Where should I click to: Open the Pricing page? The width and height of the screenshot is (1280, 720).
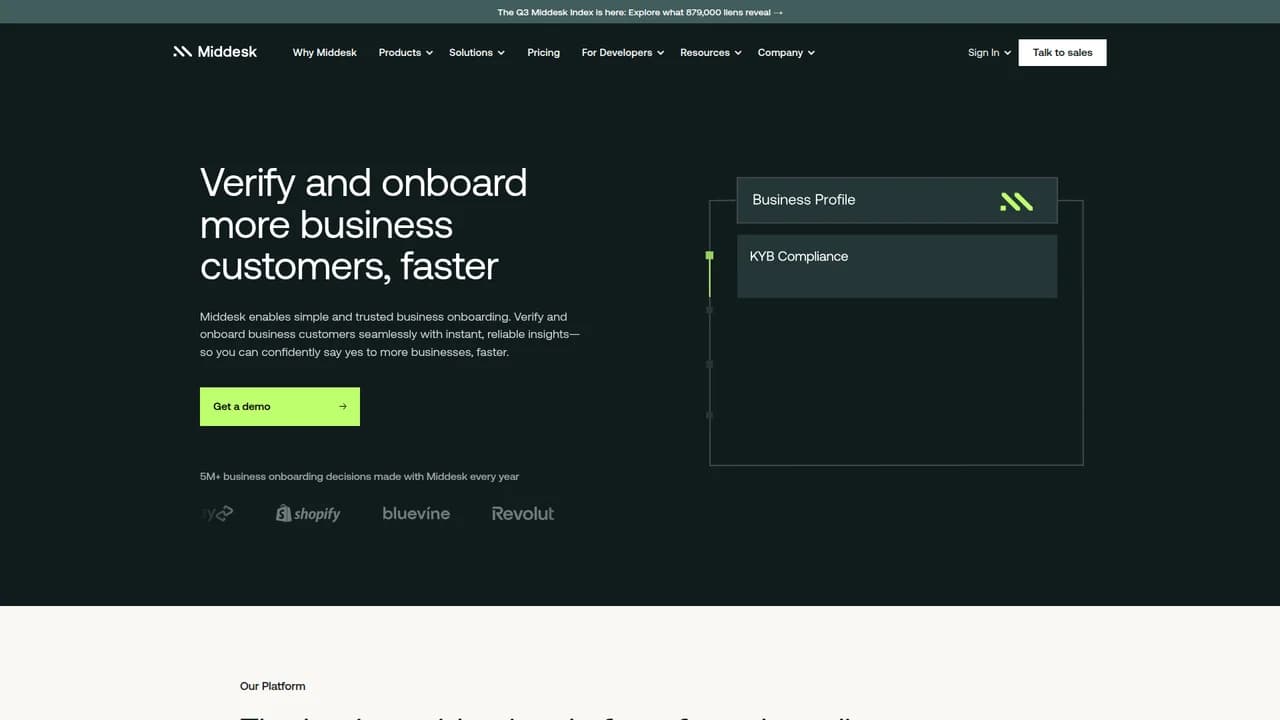tap(543, 53)
